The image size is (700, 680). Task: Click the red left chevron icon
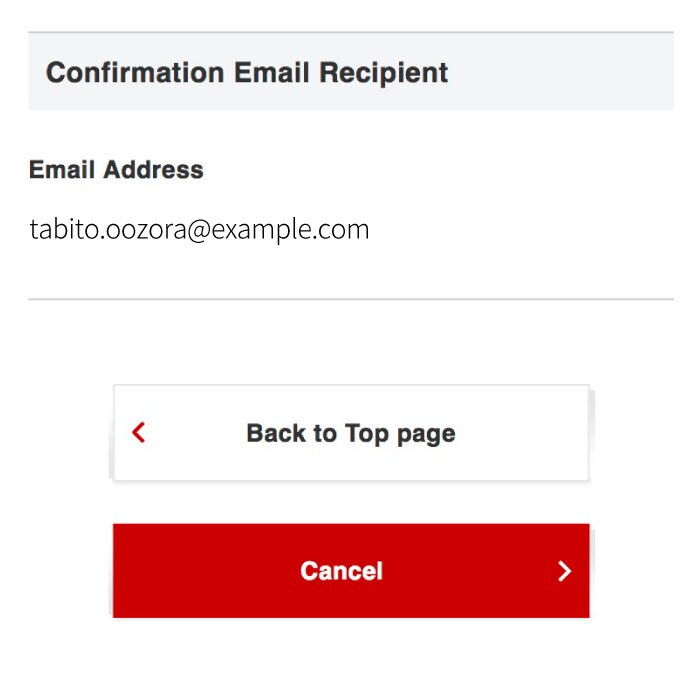(139, 433)
